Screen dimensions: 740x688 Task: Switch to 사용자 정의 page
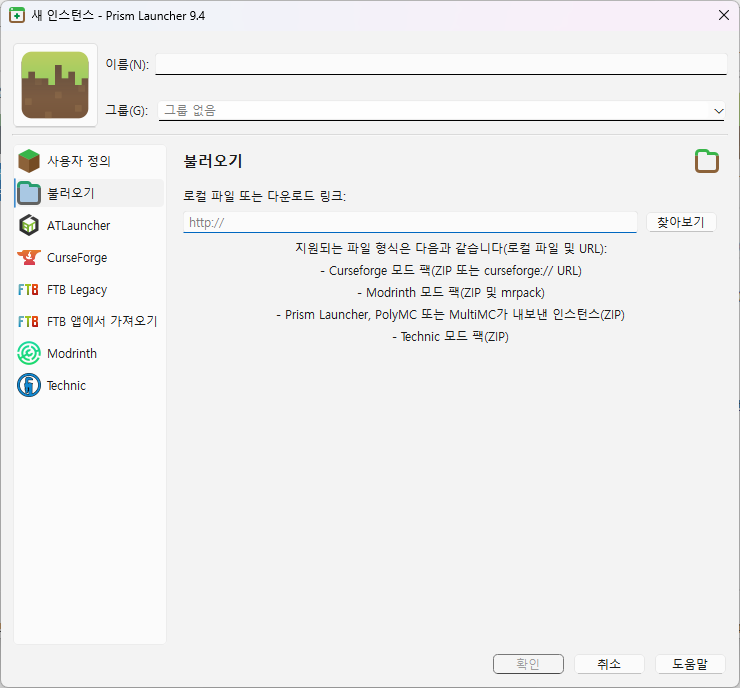90,161
